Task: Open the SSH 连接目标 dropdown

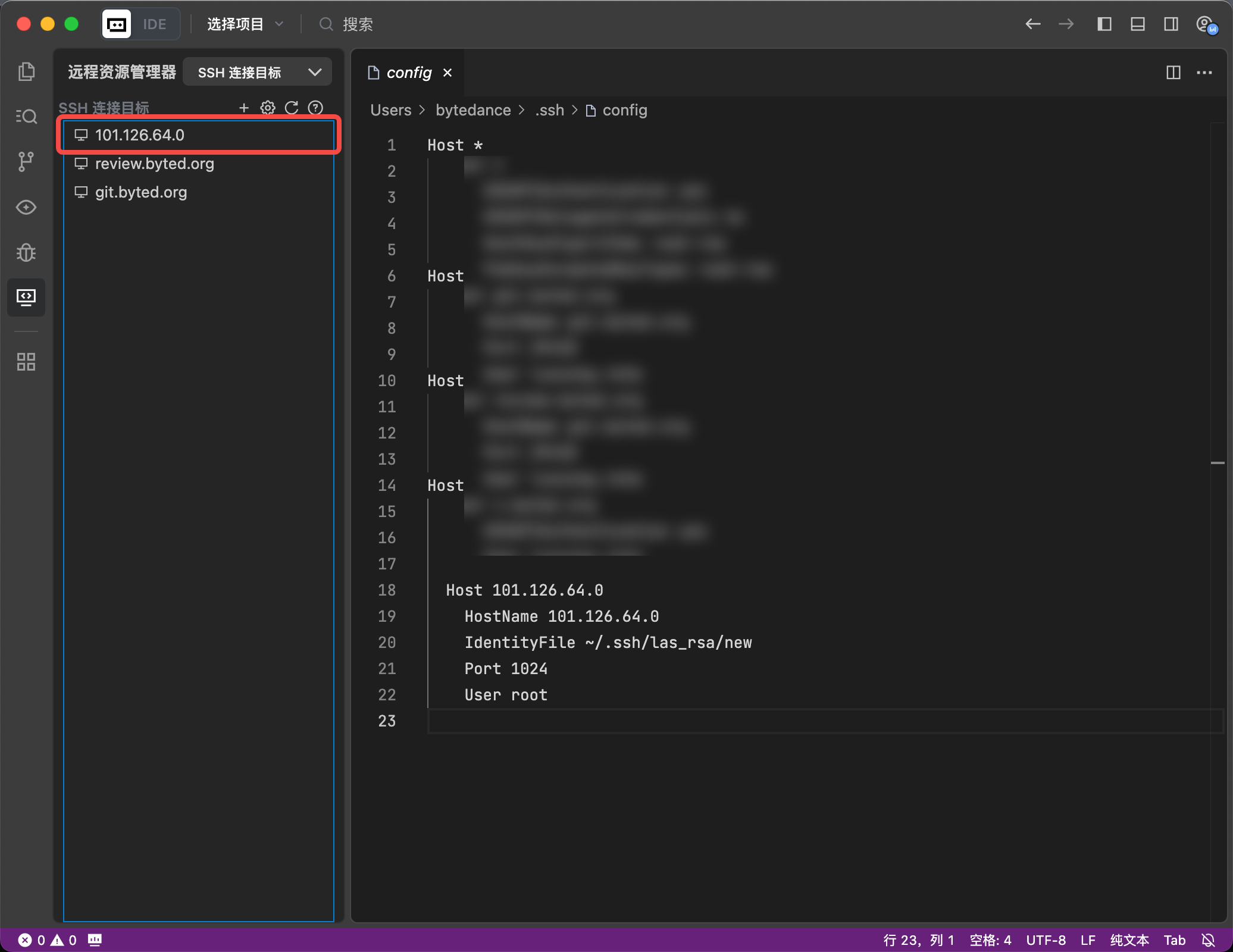Action: tap(258, 73)
